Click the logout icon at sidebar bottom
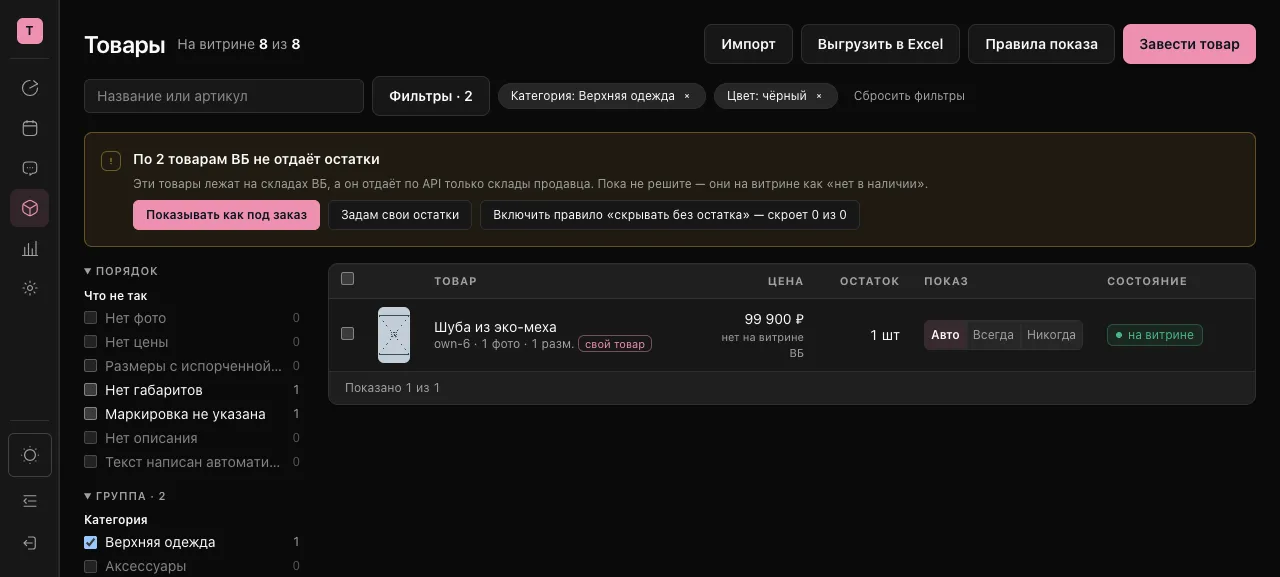The image size is (1280, 577). click(x=30, y=543)
